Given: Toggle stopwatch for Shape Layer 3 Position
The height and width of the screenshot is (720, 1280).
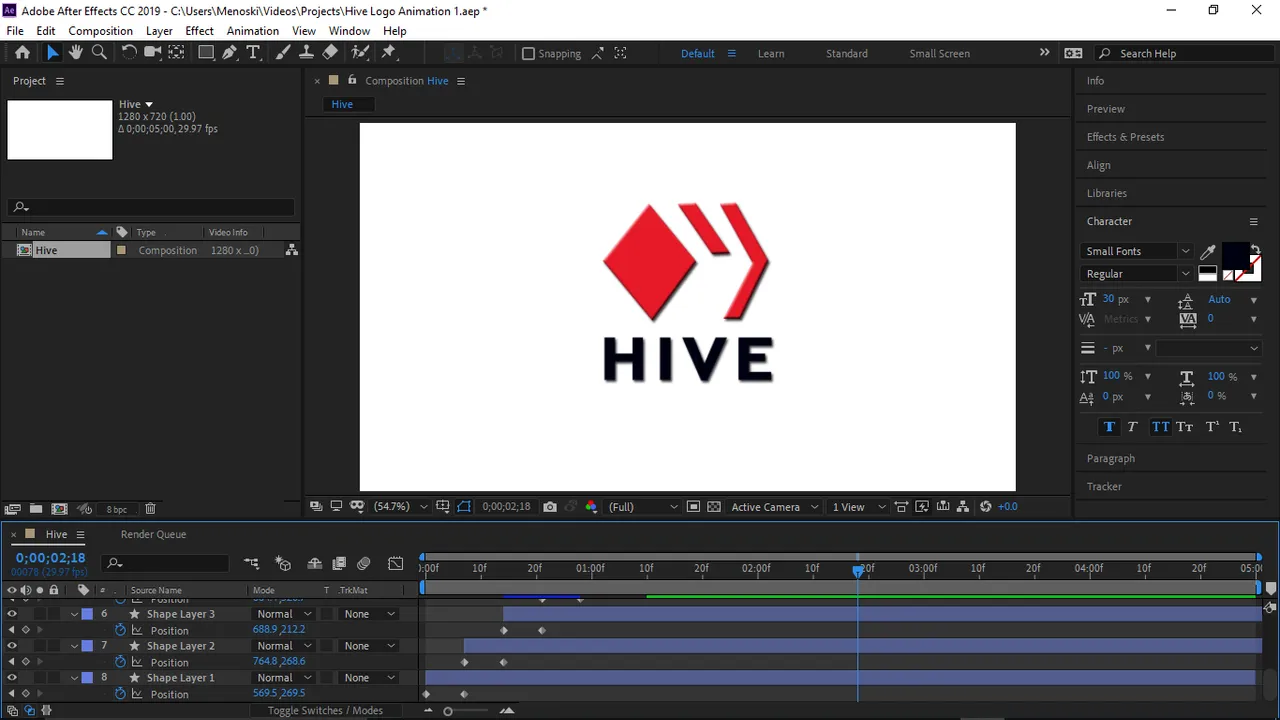Looking at the screenshot, I should coord(120,630).
